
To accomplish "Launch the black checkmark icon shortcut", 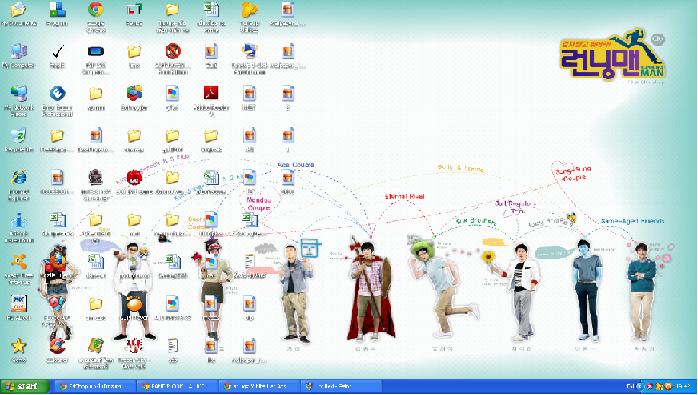I will (x=57, y=52).
